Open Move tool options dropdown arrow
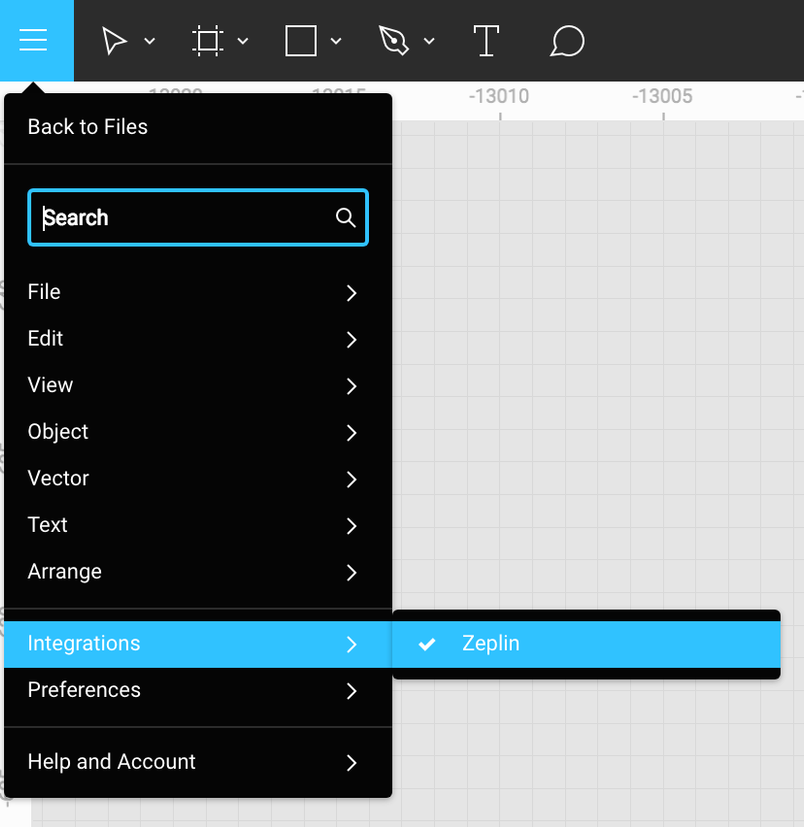The image size is (804, 827). (150, 41)
